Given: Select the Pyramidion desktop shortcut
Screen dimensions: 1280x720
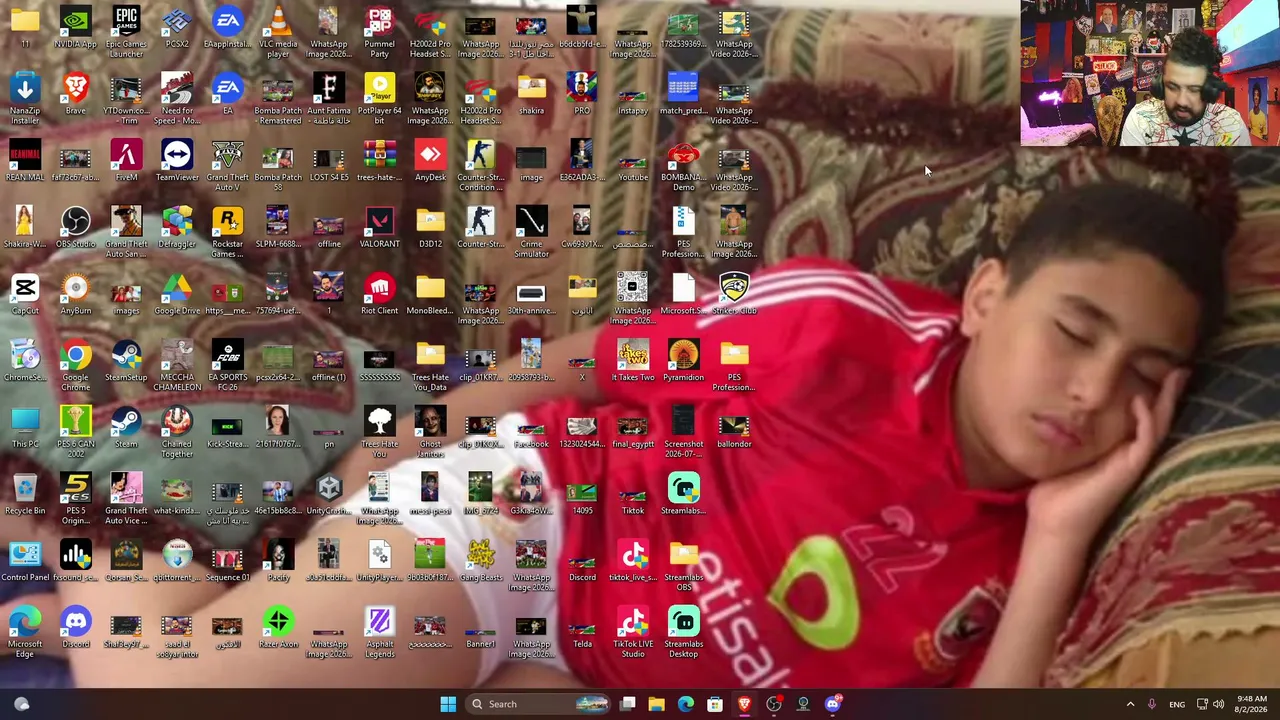Looking at the screenshot, I should pos(683,362).
